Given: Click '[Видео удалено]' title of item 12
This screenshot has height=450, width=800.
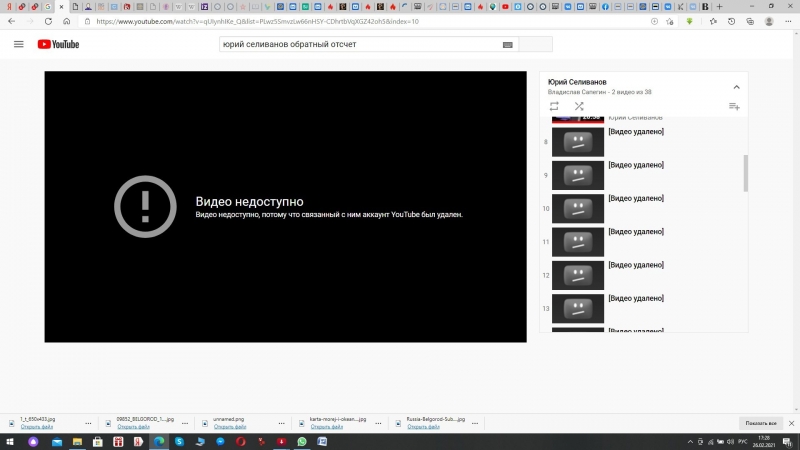Looking at the screenshot, I should (x=636, y=265).
